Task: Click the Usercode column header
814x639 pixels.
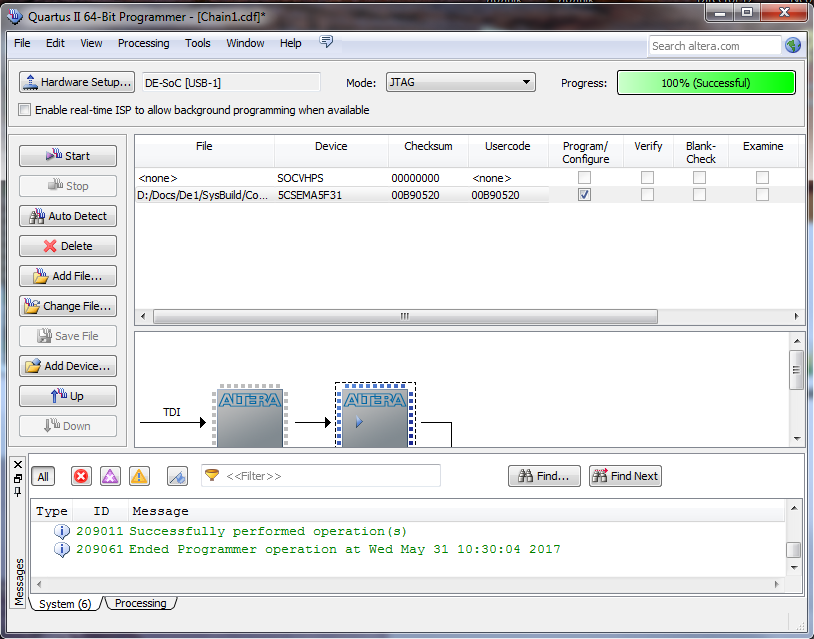Action: pos(508,152)
